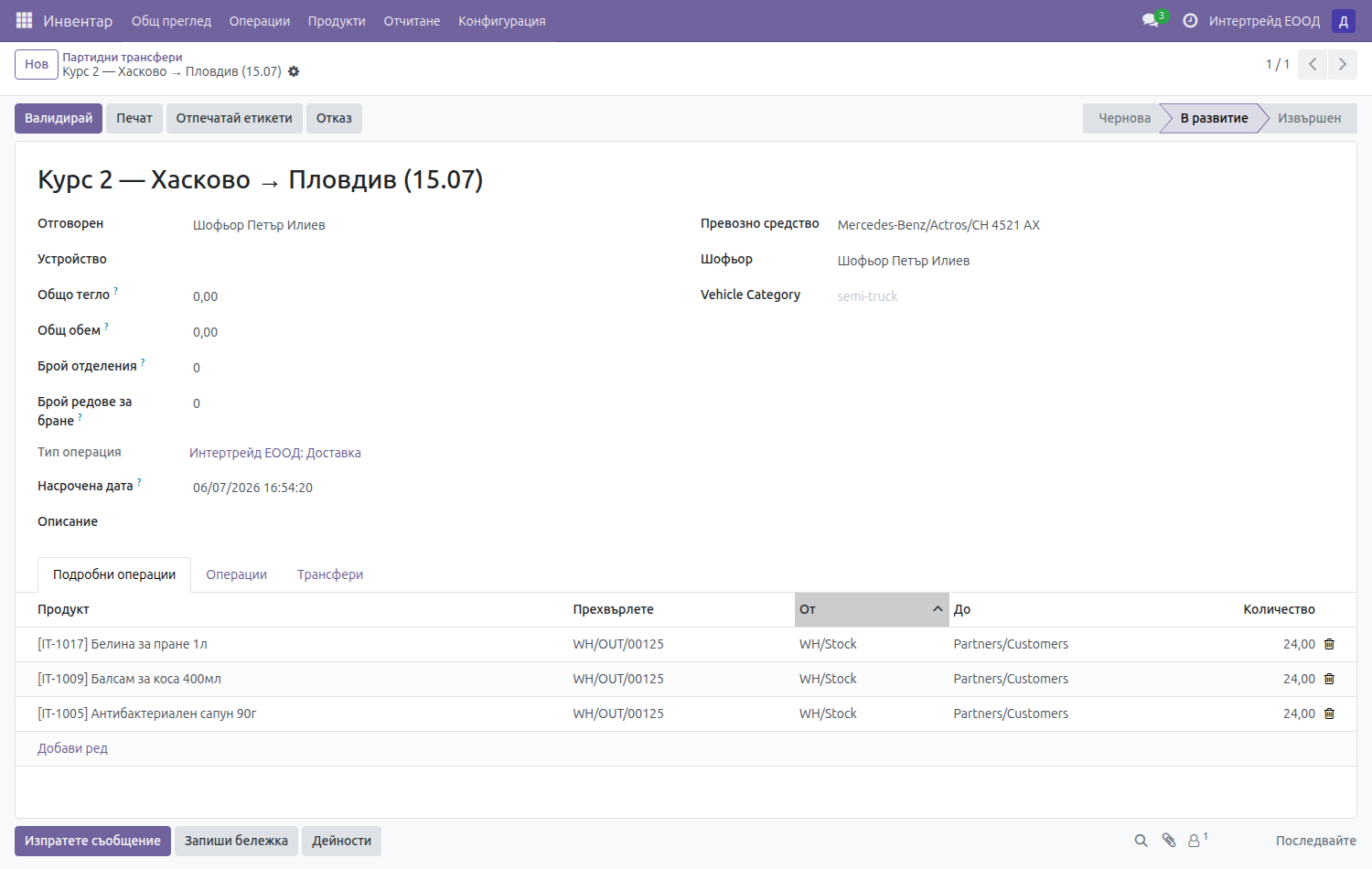This screenshot has height=869, width=1372.
Task: Open the Общ преглед menu
Action: (171, 21)
